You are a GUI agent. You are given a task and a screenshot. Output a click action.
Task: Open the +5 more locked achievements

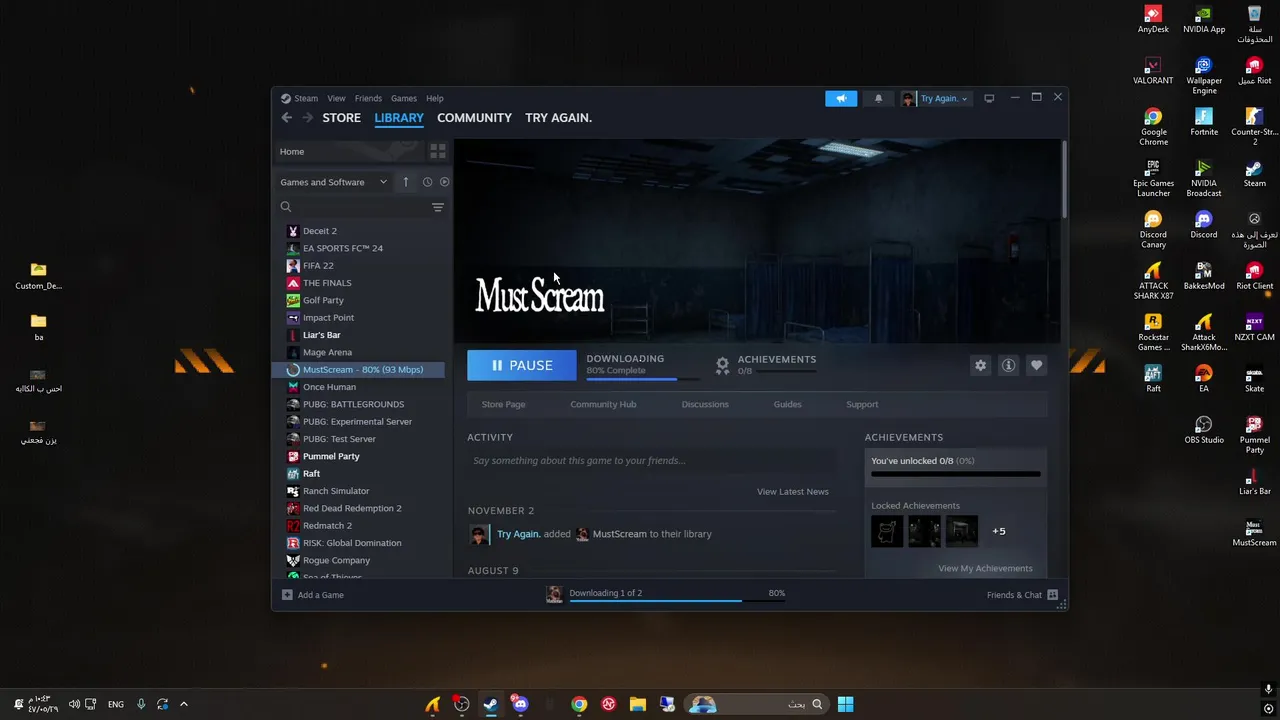click(998, 531)
